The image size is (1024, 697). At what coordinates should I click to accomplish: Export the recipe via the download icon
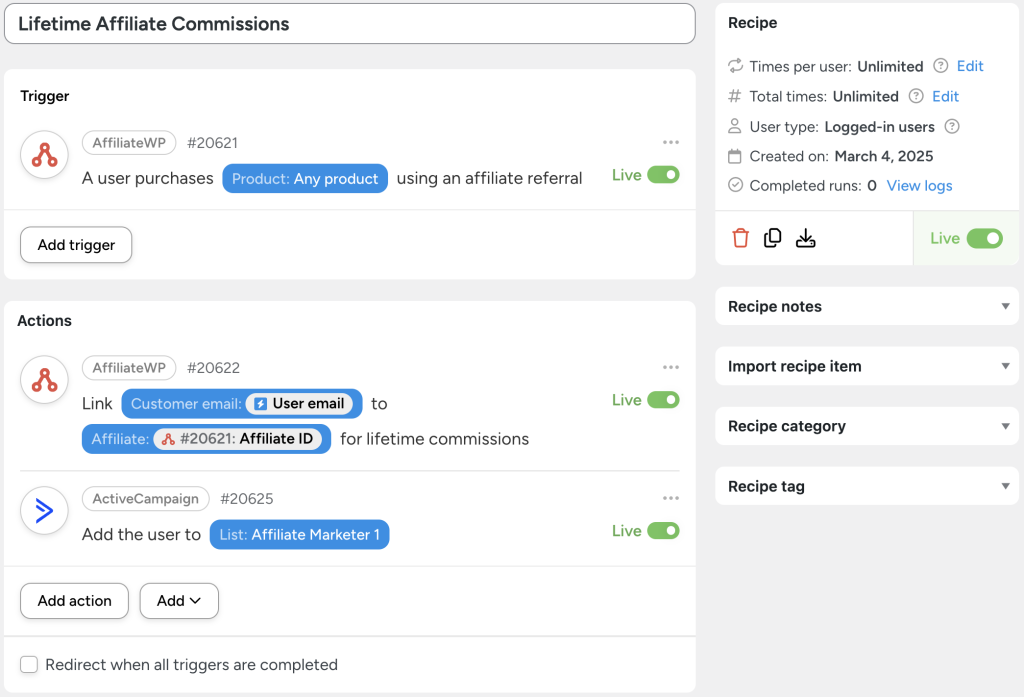(x=805, y=238)
